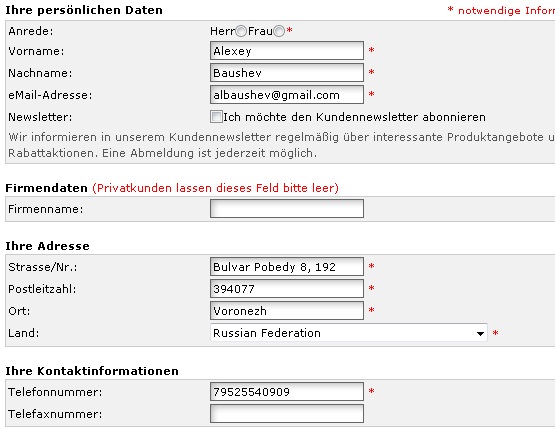
Task: Open the Land country dropdown
Action: (x=349, y=333)
